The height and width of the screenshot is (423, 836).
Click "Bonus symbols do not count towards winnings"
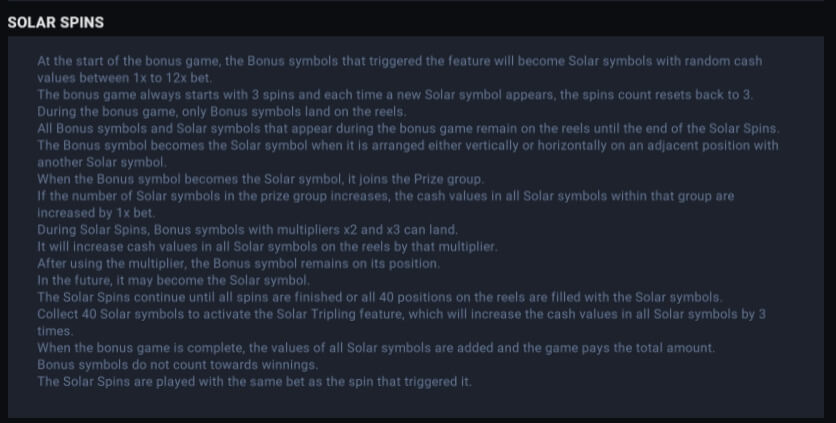pos(178,365)
